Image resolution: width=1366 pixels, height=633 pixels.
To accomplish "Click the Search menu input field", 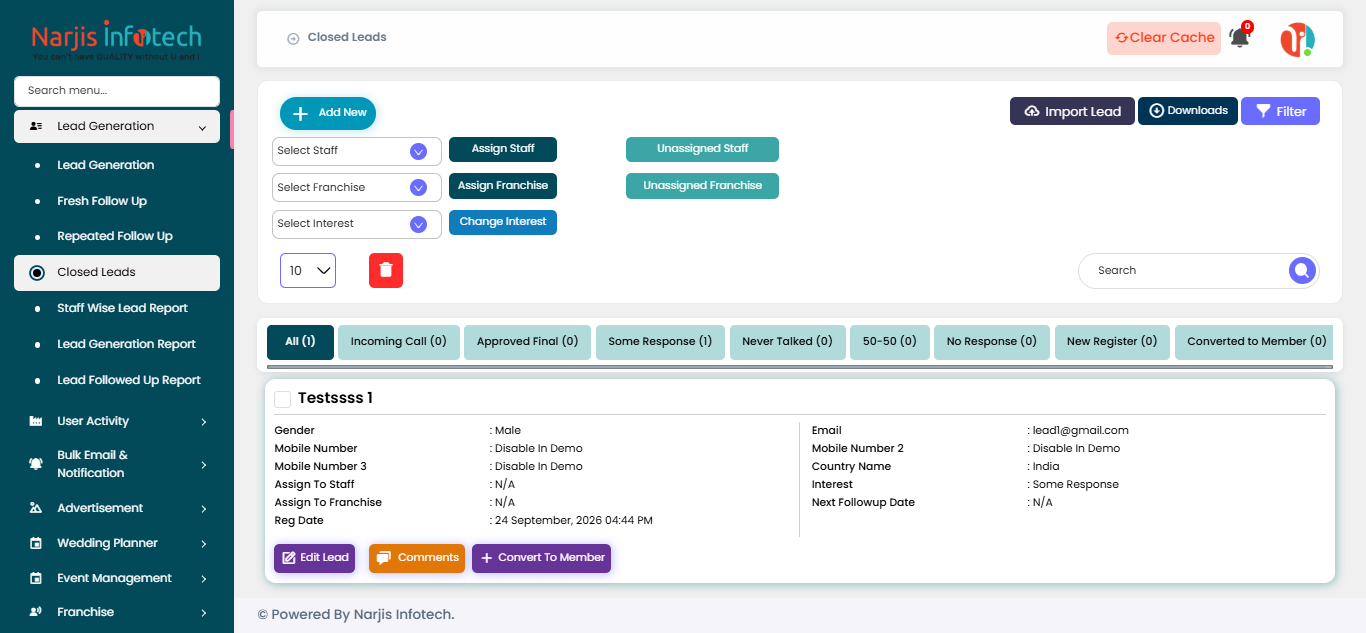I will (117, 91).
